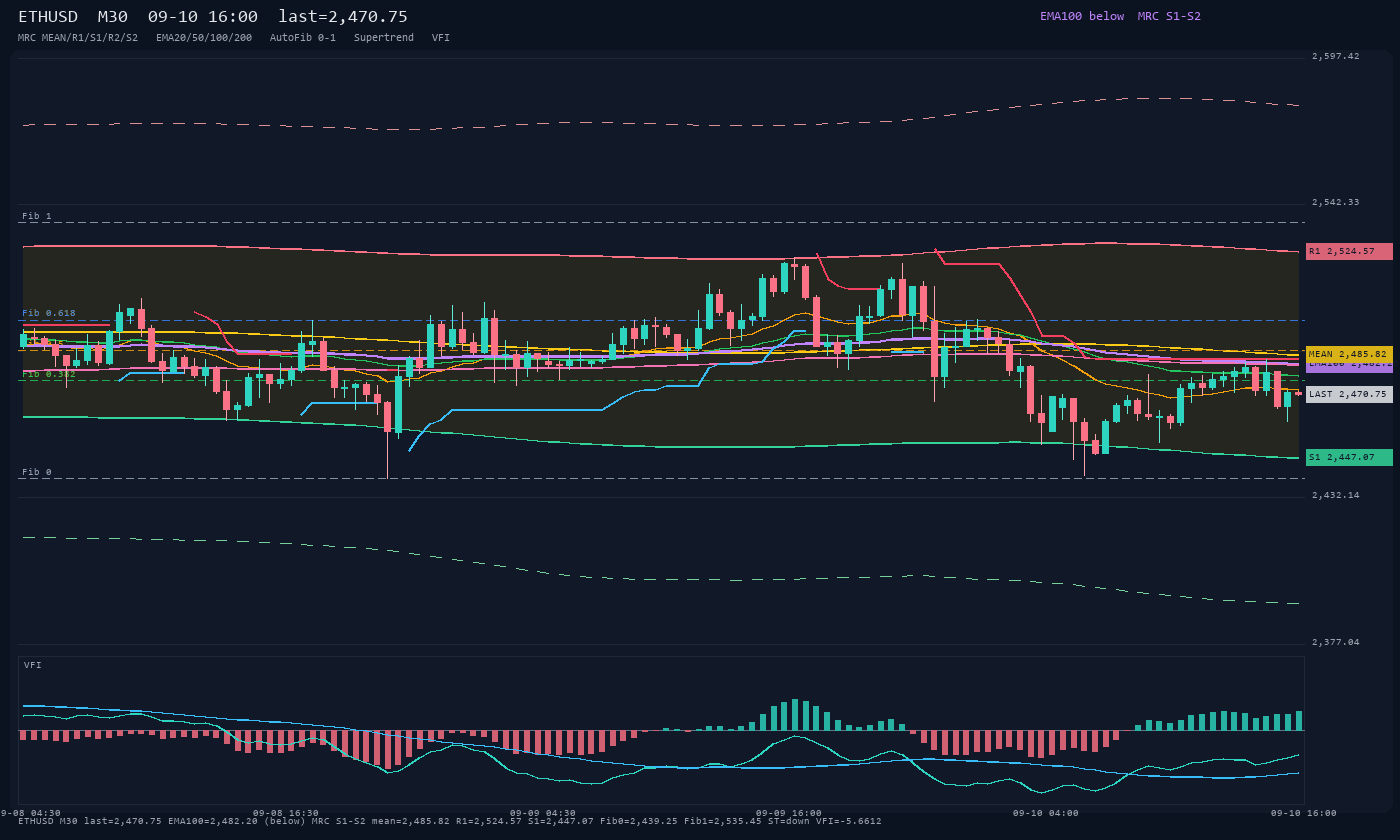Click the 2,377.04 price axis value
The width and height of the screenshot is (1400, 840).
tap(1336, 642)
